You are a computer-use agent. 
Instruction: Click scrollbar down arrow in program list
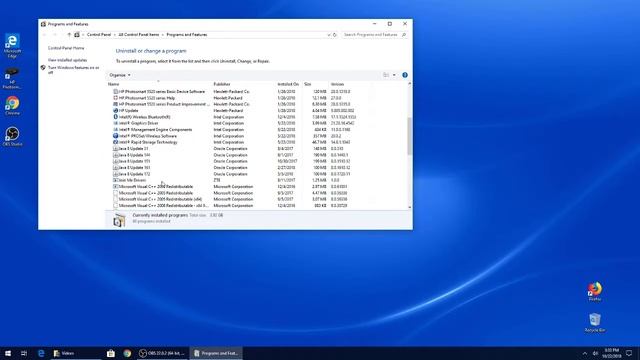point(409,207)
